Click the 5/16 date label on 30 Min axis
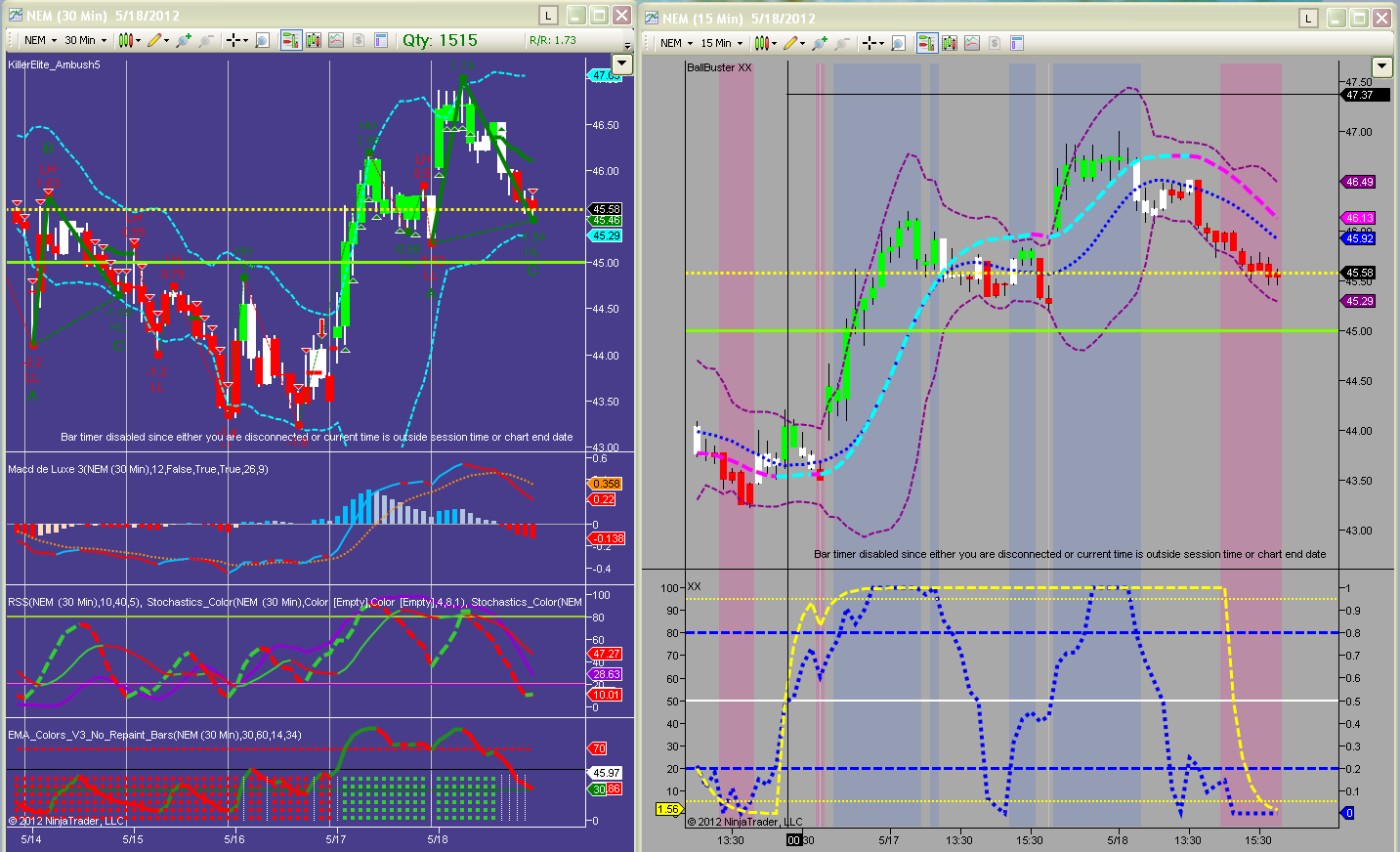The width and height of the screenshot is (1400, 852). (234, 839)
